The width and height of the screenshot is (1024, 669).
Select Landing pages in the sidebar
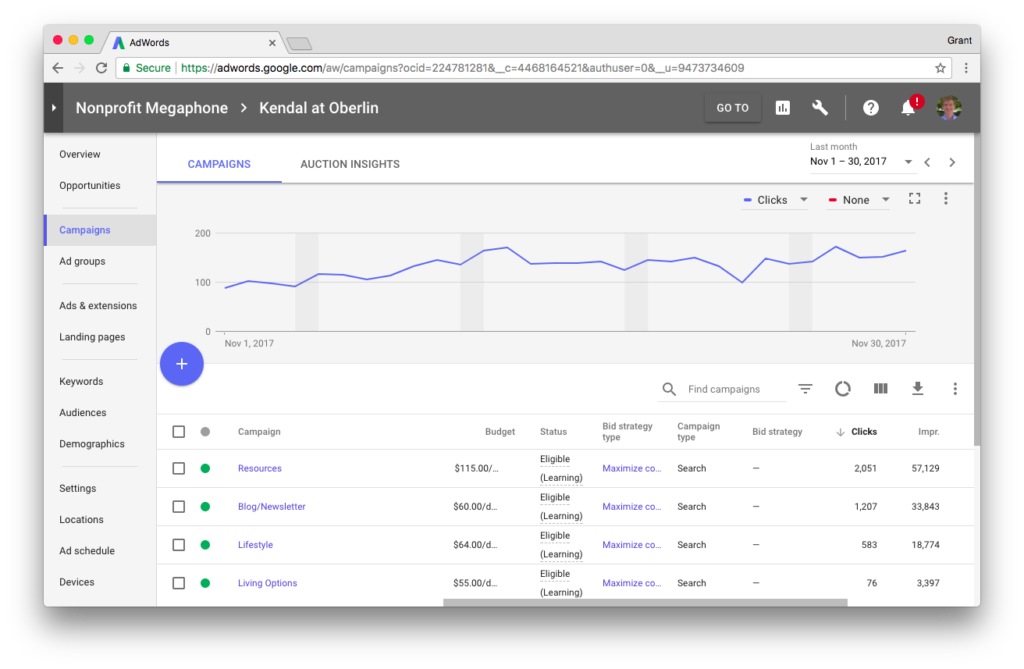(92, 337)
